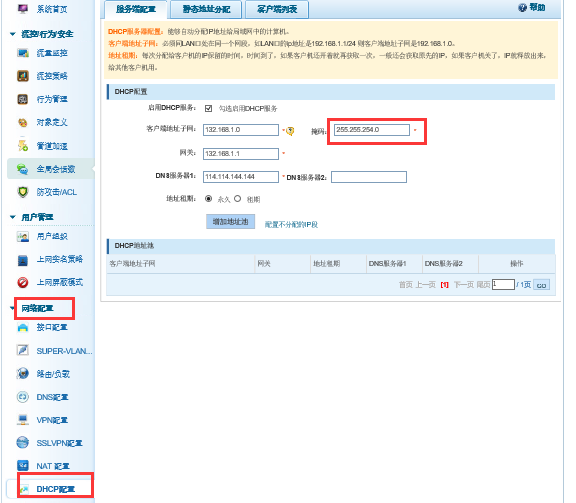Click the hint icon beside 客户端地址子网

pyautogui.click(x=290, y=131)
